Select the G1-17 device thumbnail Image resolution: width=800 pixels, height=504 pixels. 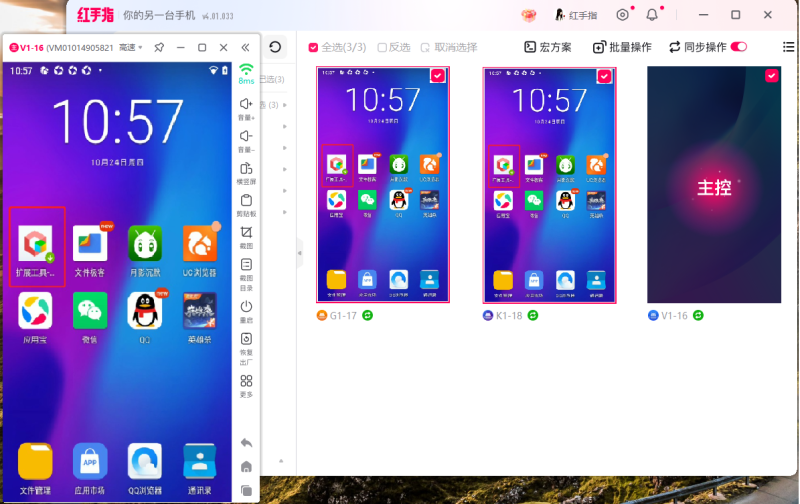pos(383,185)
